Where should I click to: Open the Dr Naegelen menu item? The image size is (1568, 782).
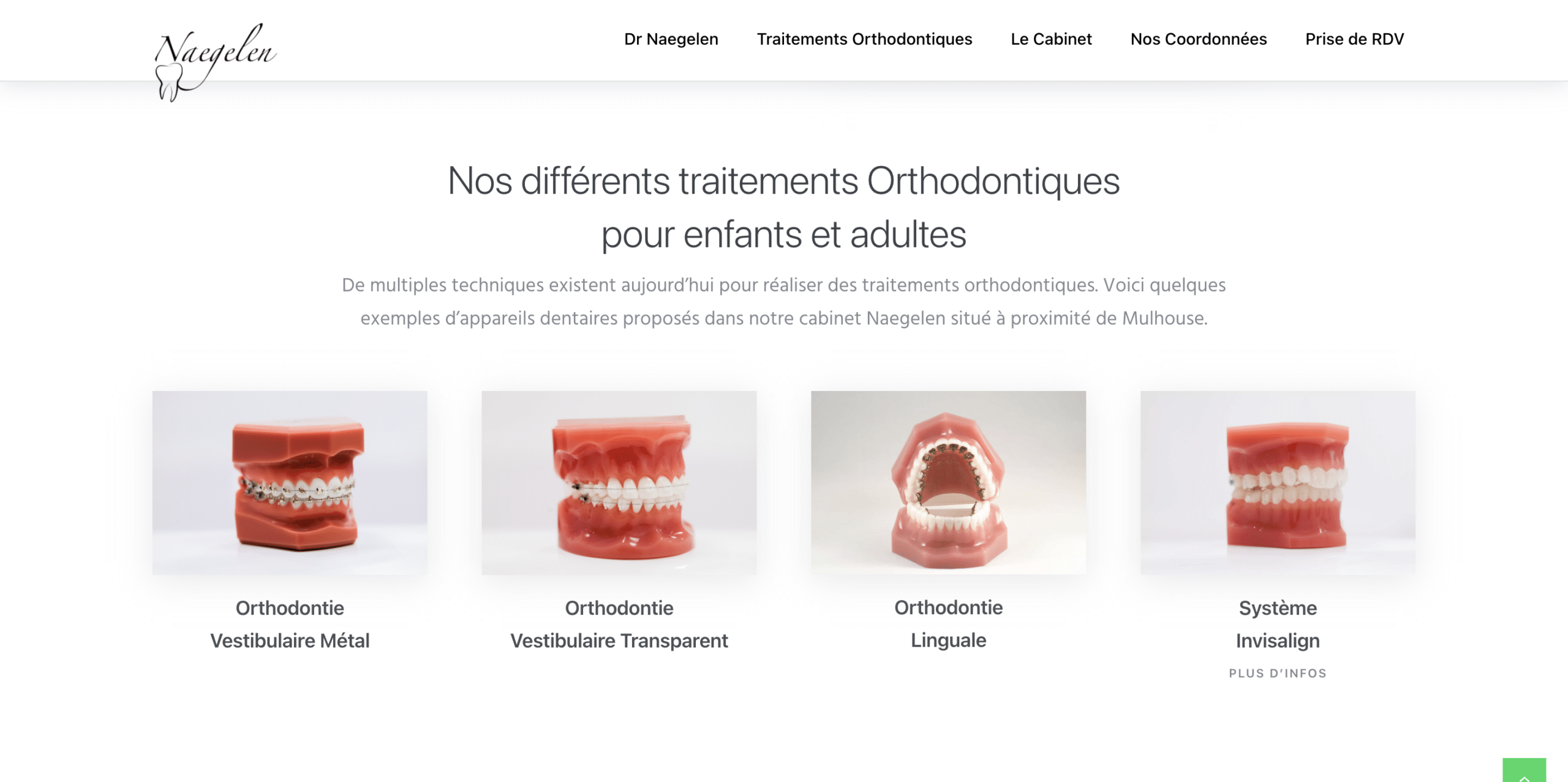671,39
